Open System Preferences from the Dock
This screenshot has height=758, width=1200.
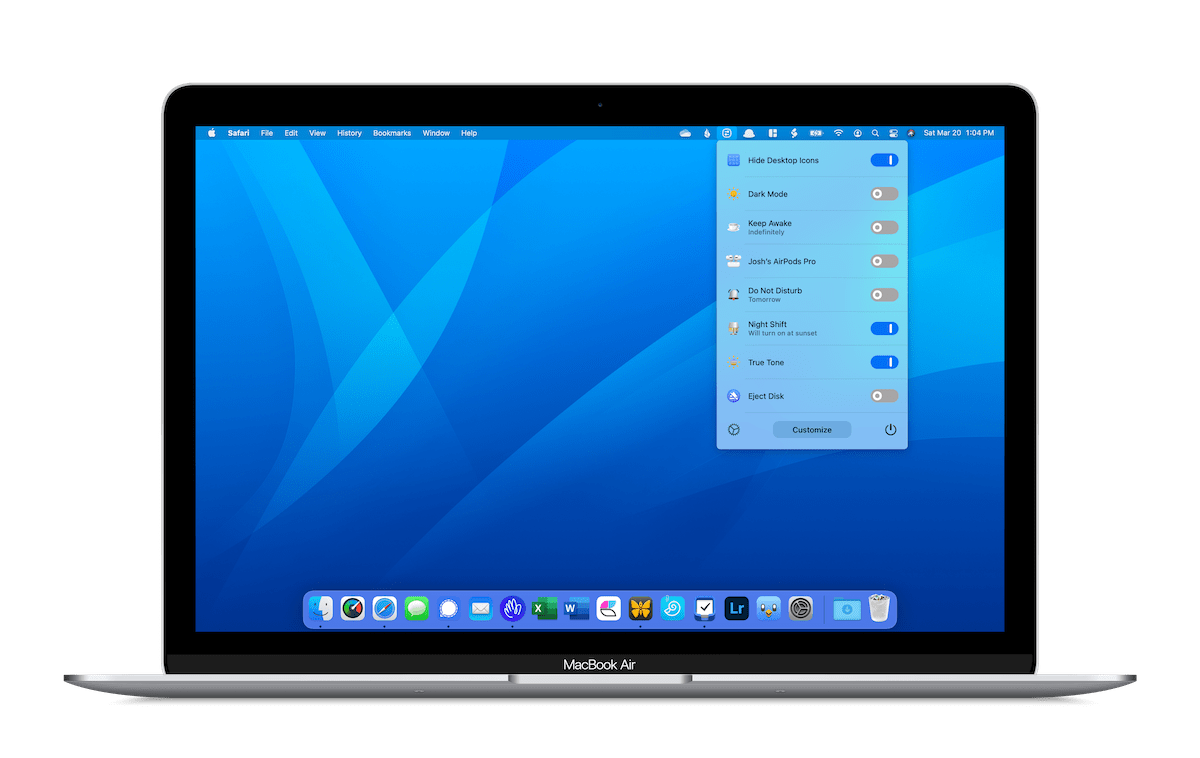[x=801, y=608]
